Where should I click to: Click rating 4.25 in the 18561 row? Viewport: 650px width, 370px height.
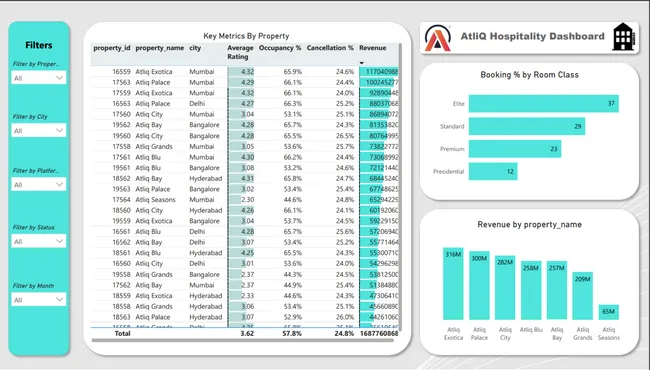247,253
